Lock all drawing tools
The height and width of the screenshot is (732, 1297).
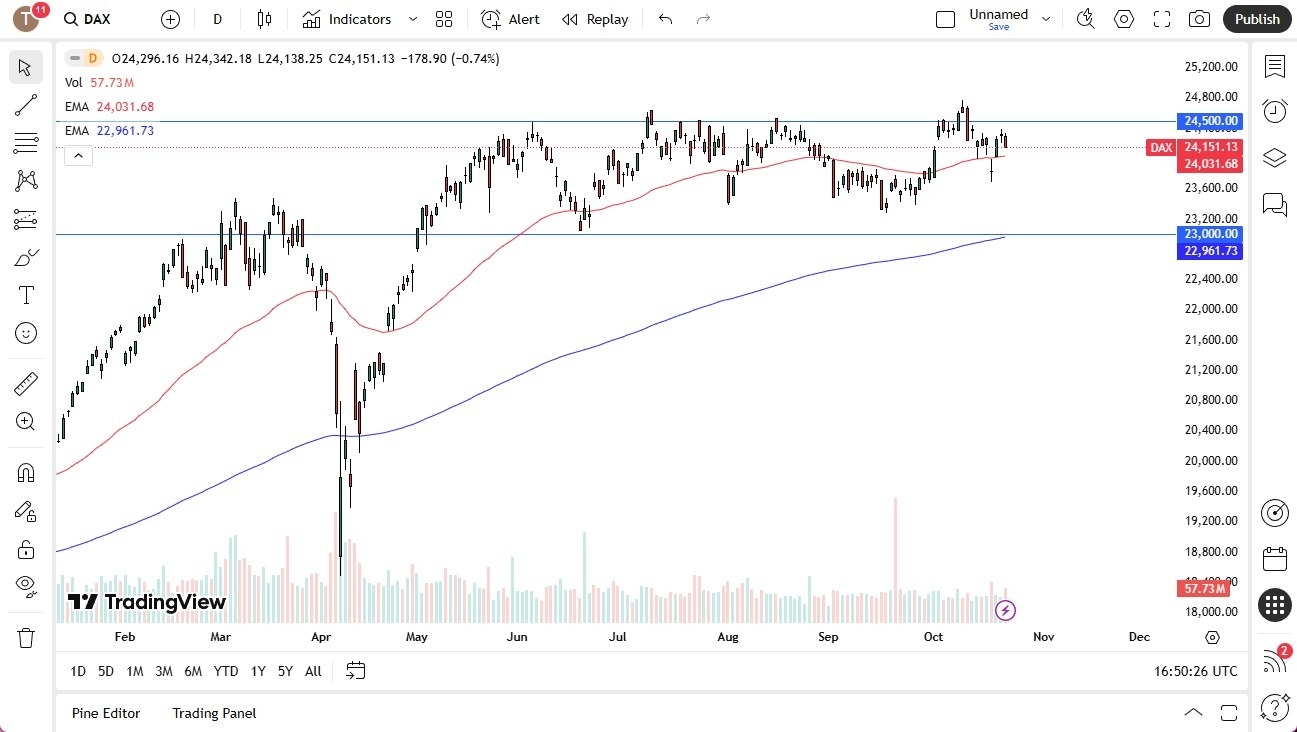coord(25,548)
